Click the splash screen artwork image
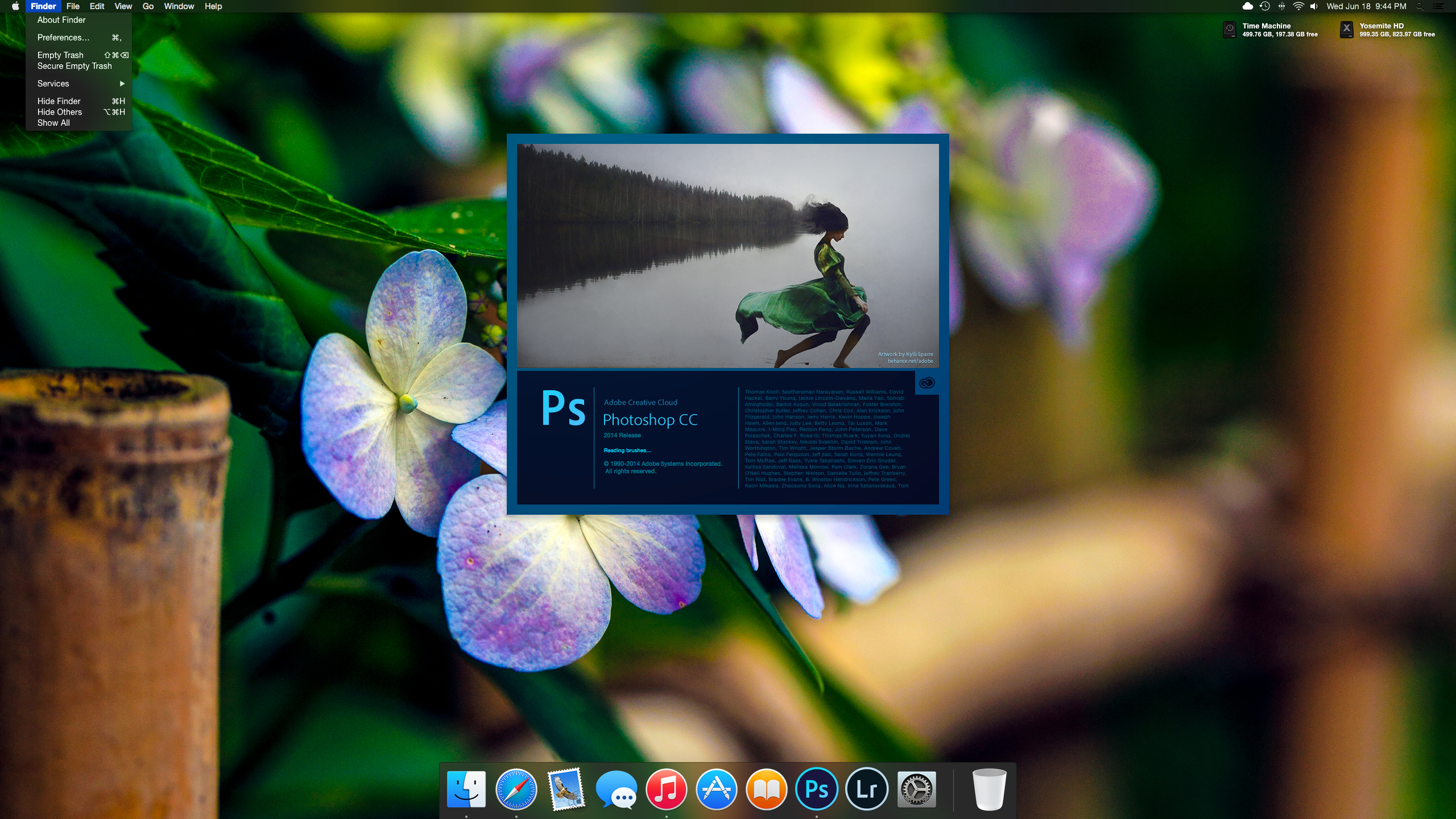This screenshot has height=819, width=1456. coord(727,255)
